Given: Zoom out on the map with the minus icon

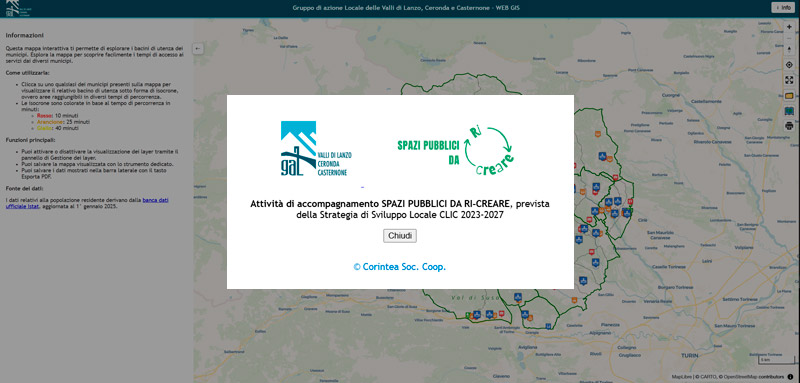Looking at the screenshot, I should click(x=789, y=38).
